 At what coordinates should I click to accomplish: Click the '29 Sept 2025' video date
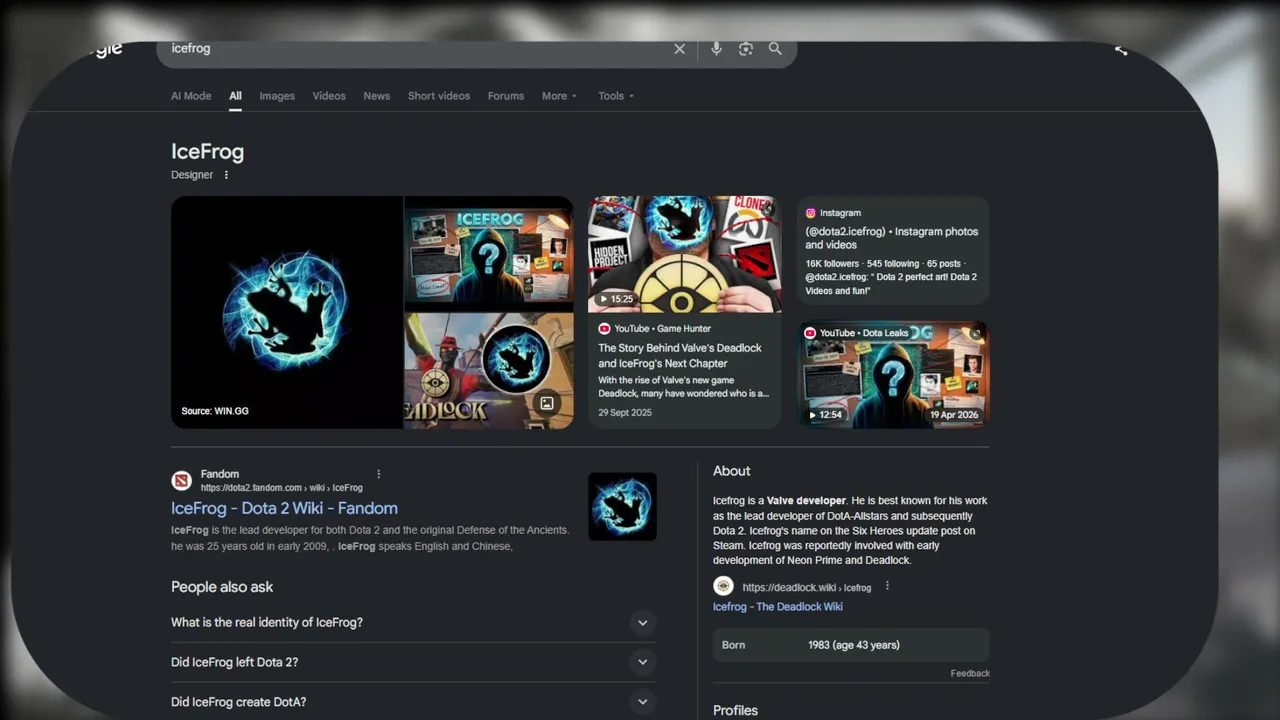625,413
